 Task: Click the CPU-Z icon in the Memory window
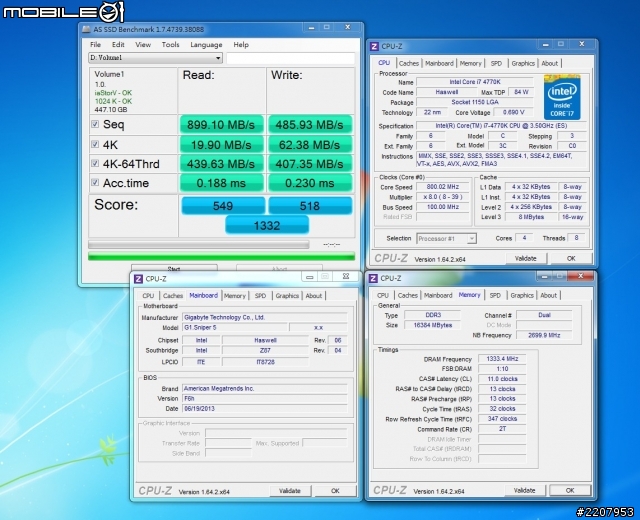pos(373,278)
